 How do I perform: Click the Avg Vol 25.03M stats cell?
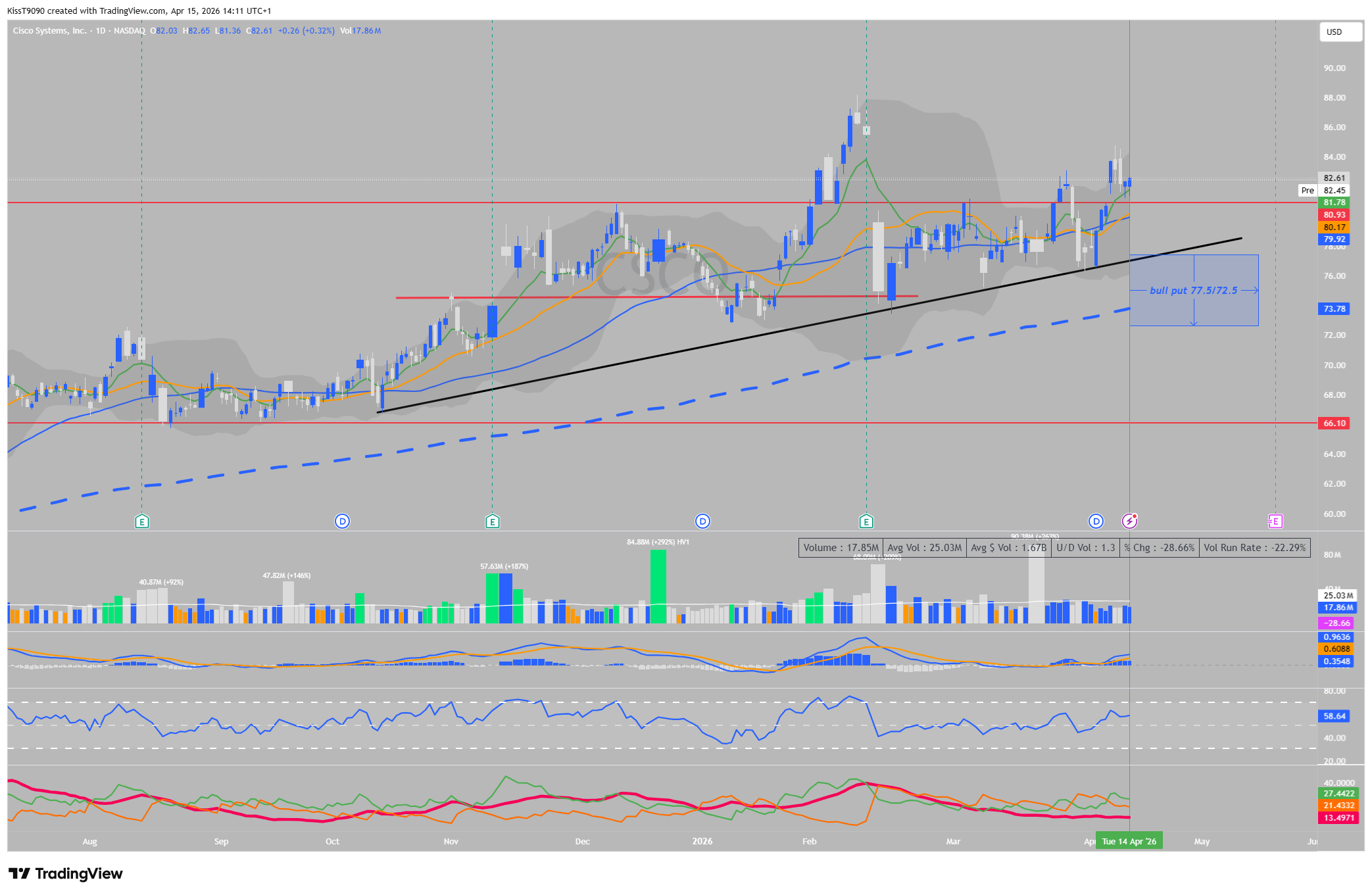click(x=924, y=548)
